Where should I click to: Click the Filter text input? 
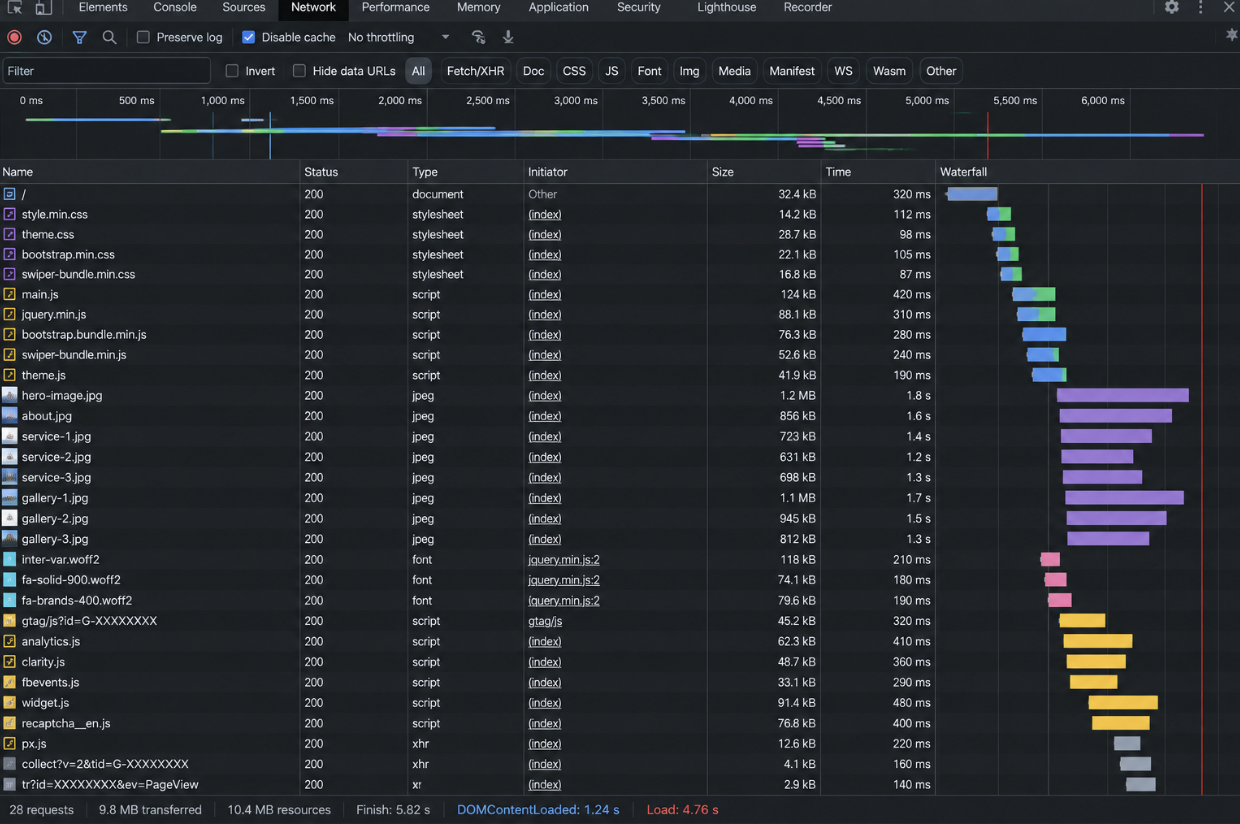coord(106,71)
